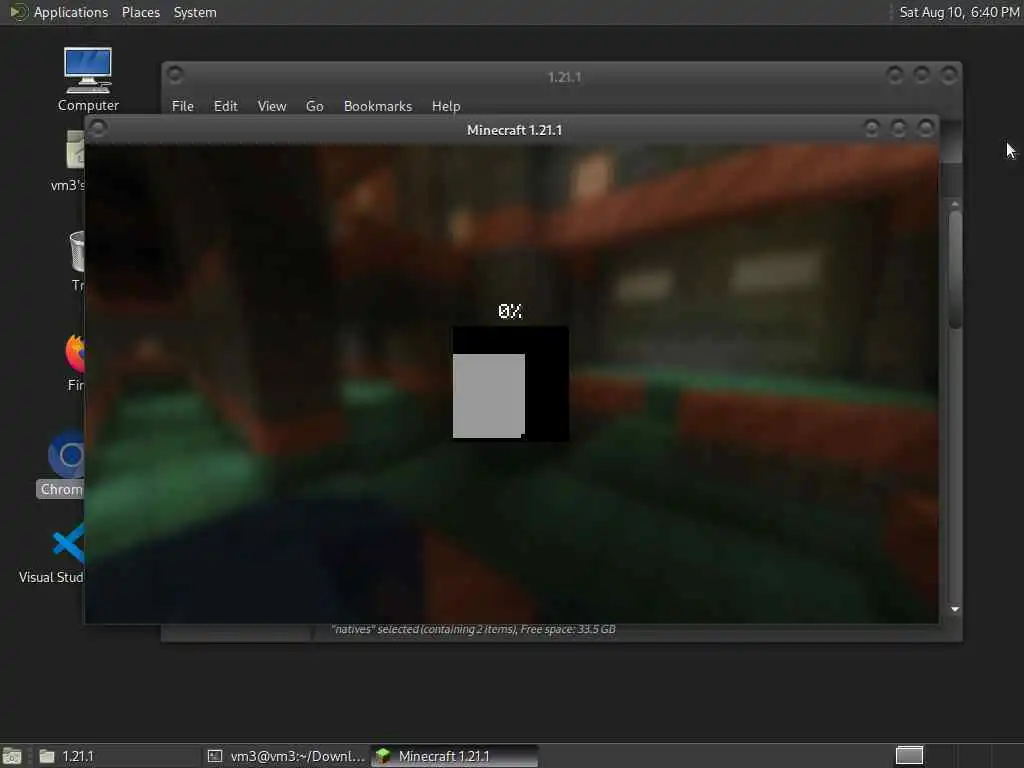The image size is (1024, 768).
Task: Open the Applications menu
Action: click(x=71, y=12)
